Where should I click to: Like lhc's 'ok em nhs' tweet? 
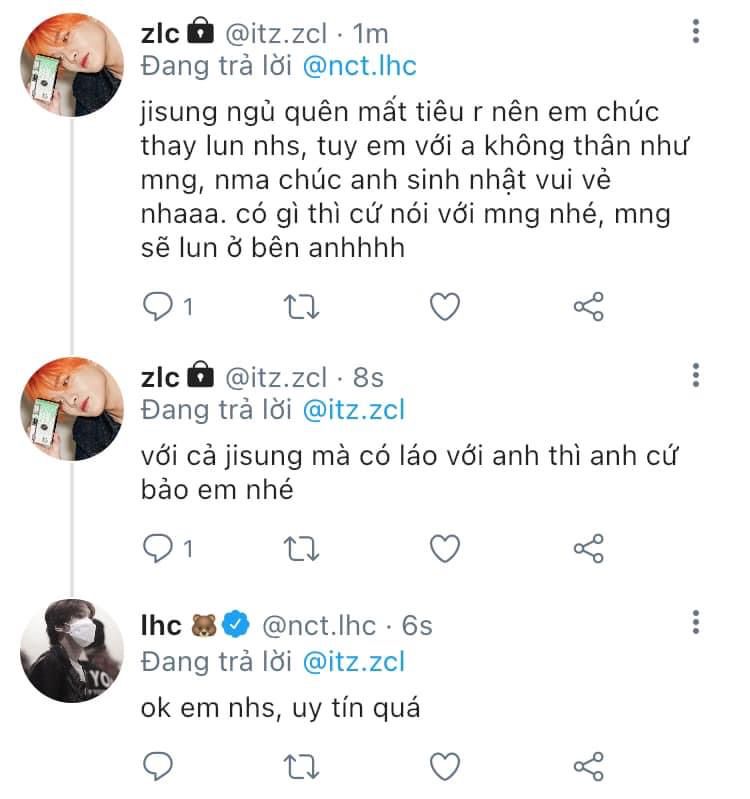pos(445,766)
